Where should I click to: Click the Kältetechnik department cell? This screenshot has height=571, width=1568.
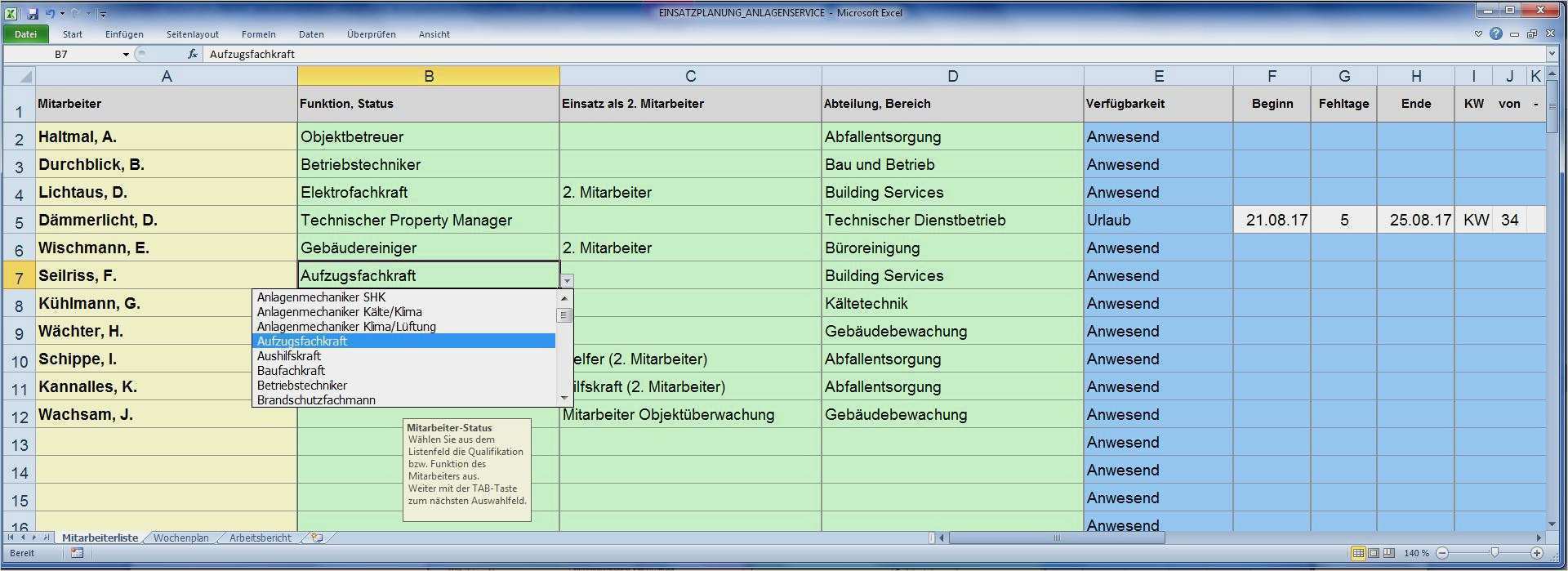953,304
